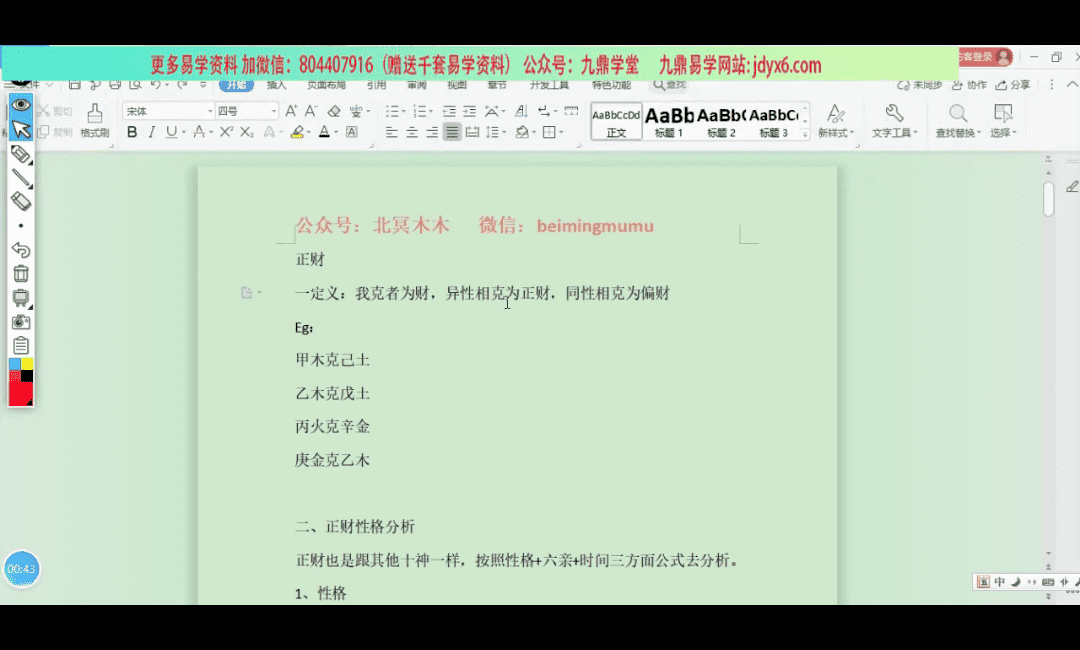The image size is (1080, 650).
Task: Toggle the eye visibility icon
Action: [x=21, y=104]
